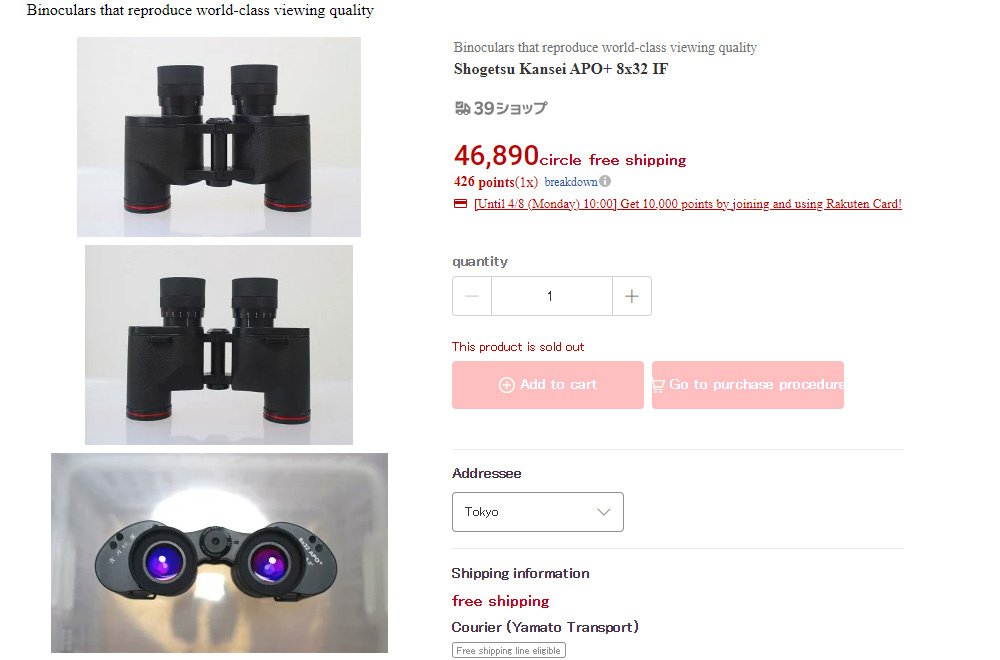Select the purple lens binoculars photo
This screenshot has width=1000, height=660.
click(219, 553)
